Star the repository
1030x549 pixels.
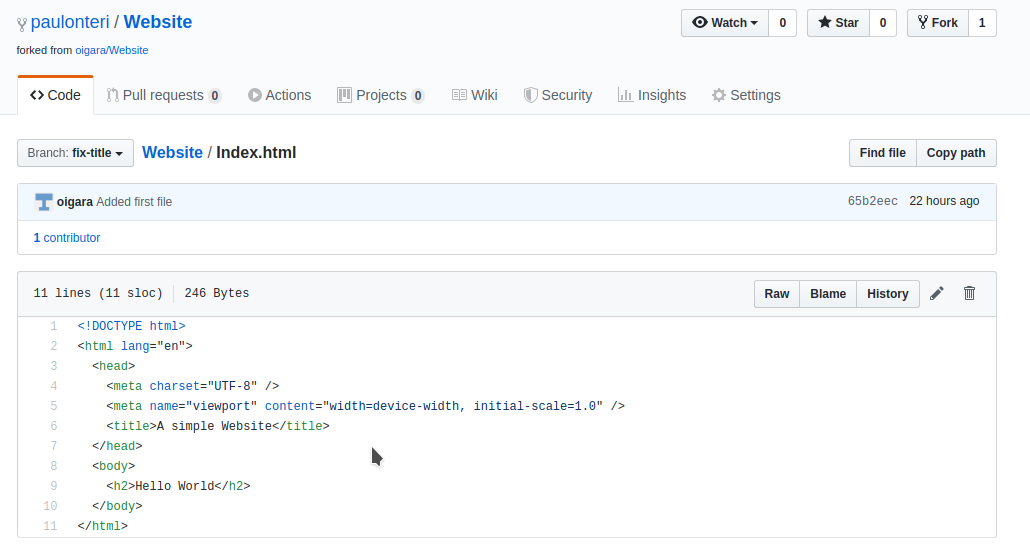838,23
